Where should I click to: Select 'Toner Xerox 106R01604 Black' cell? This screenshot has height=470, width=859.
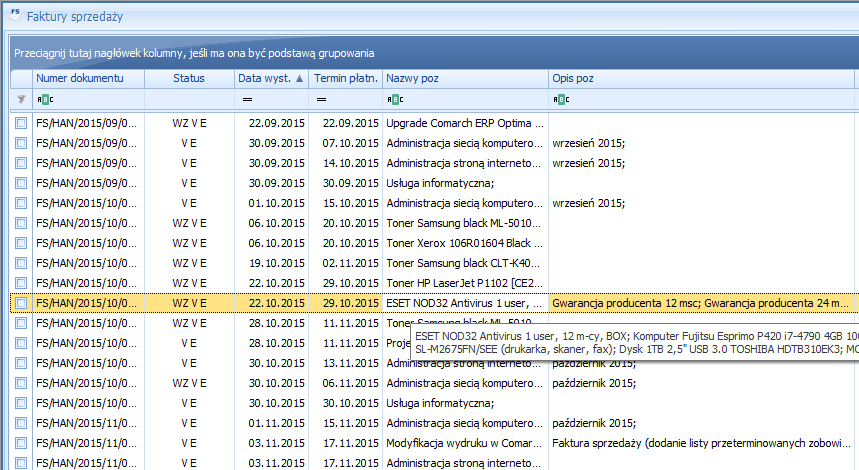click(465, 243)
